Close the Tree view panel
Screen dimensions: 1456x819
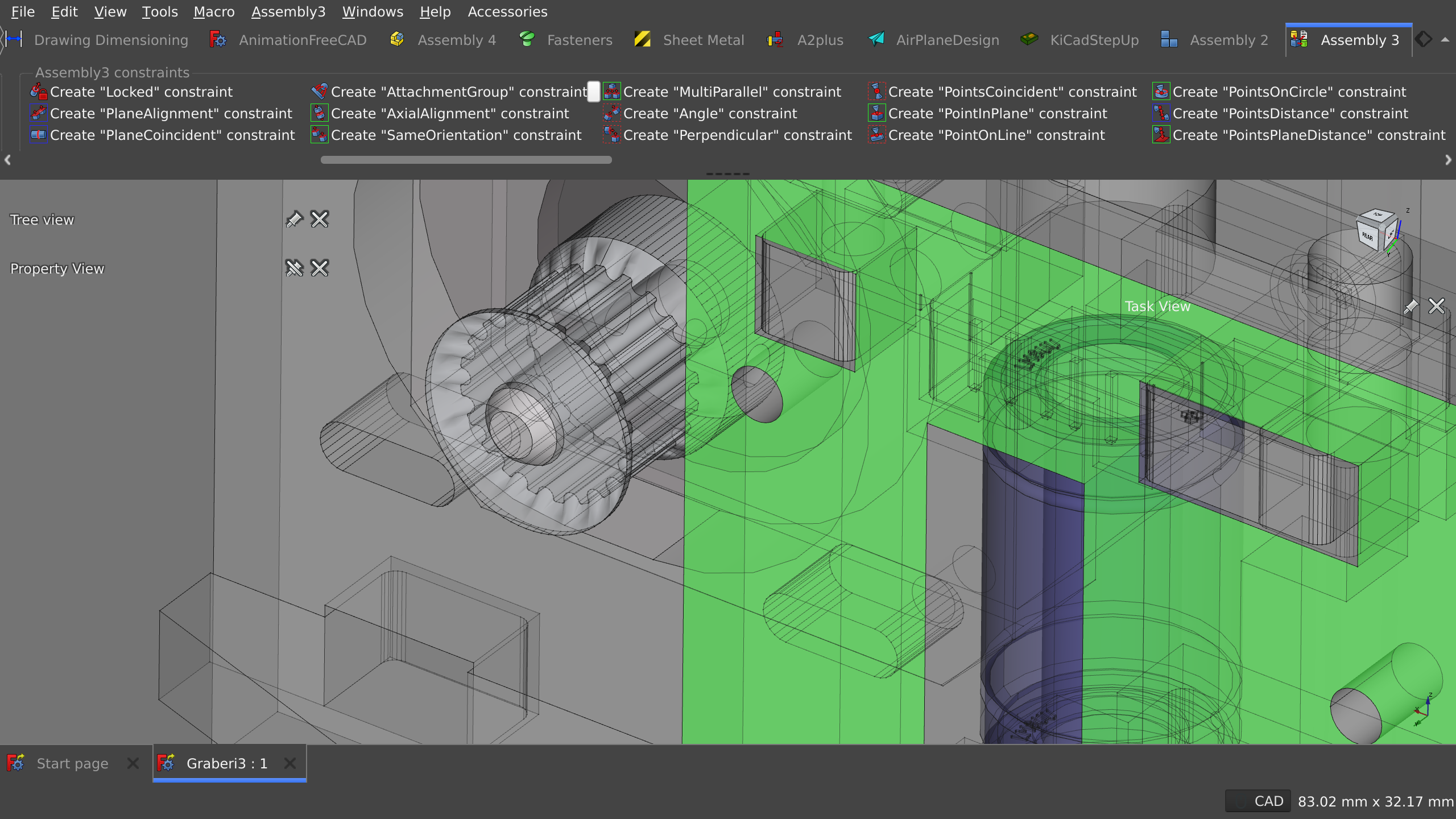pos(320,219)
